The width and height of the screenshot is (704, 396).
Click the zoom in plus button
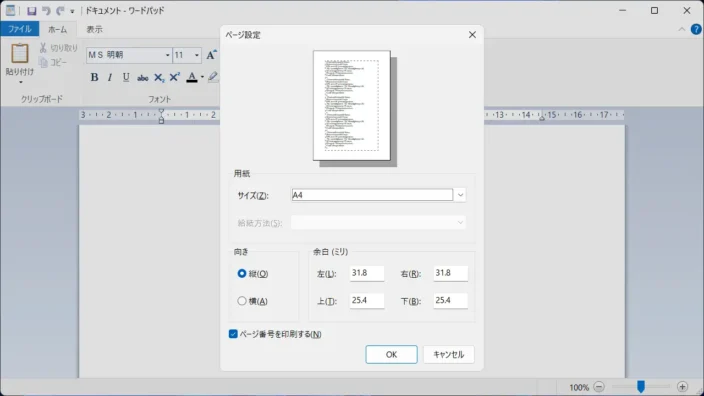682,387
